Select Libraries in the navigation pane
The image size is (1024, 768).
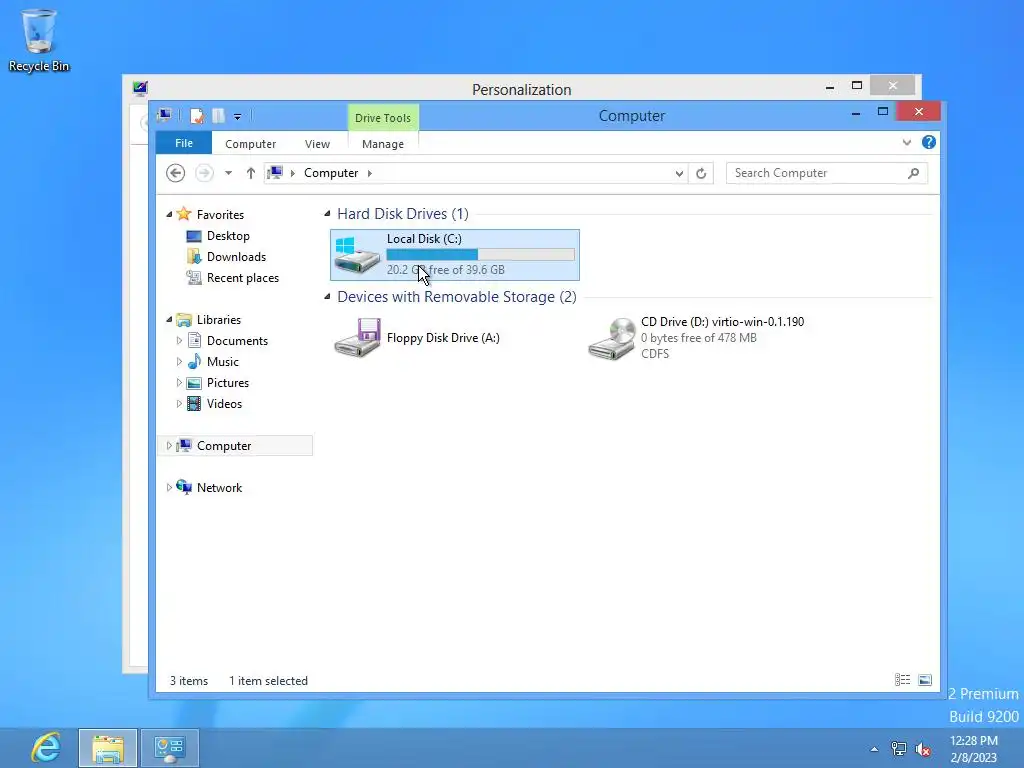click(219, 319)
